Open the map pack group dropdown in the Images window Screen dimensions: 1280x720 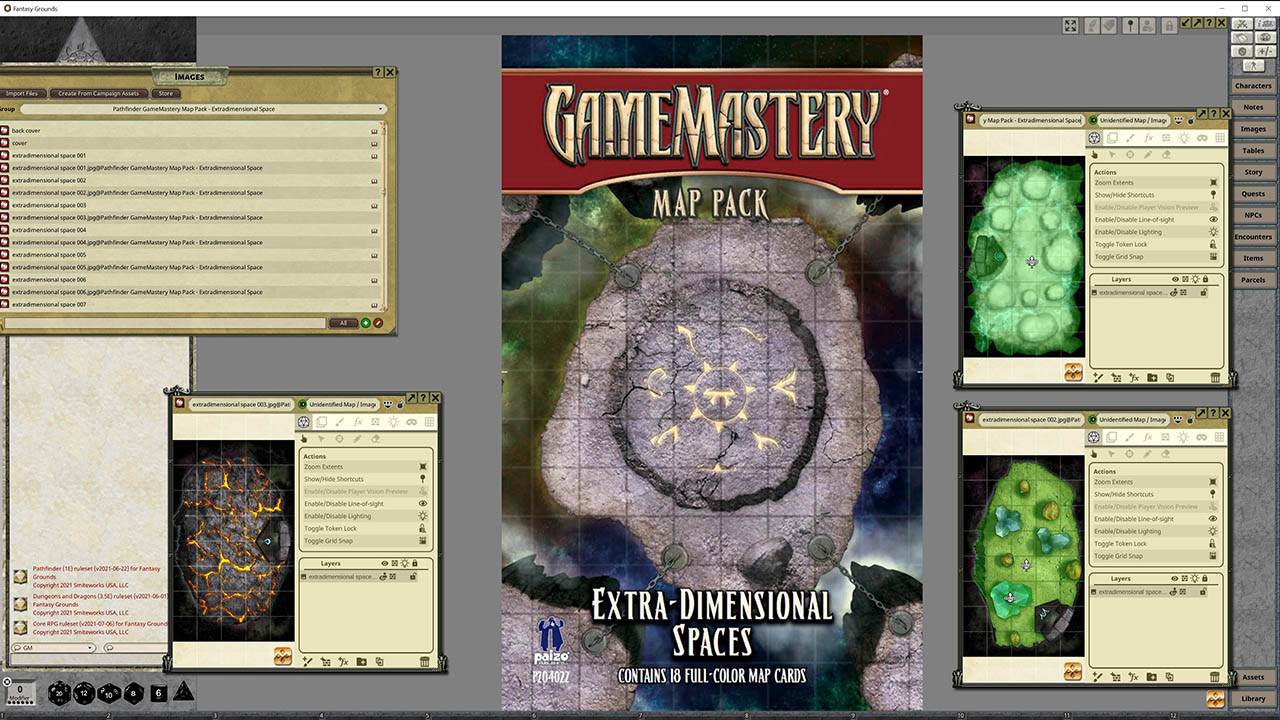[x=381, y=108]
